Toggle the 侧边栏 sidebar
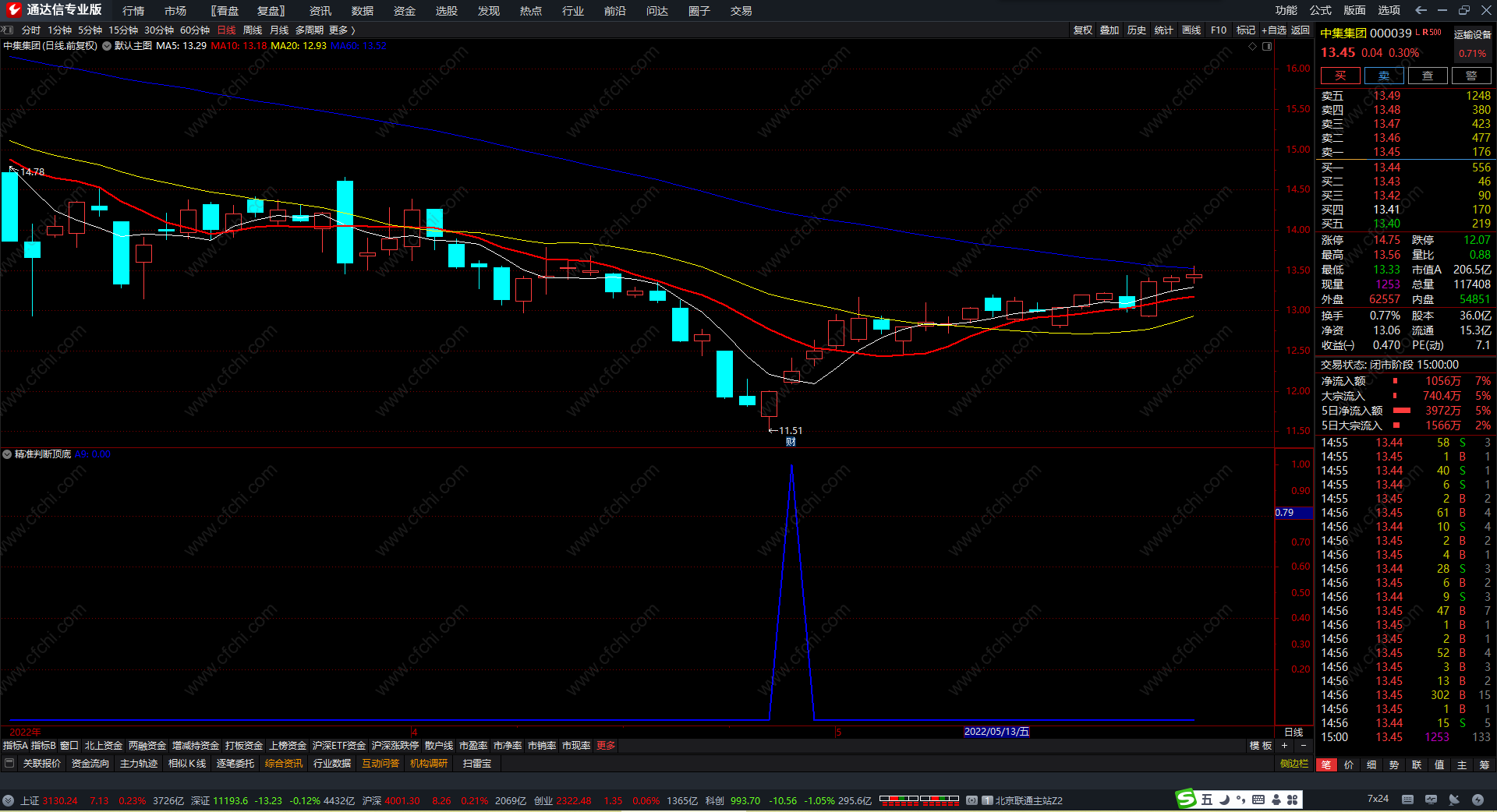1497x812 pixels. [1294, 764]
